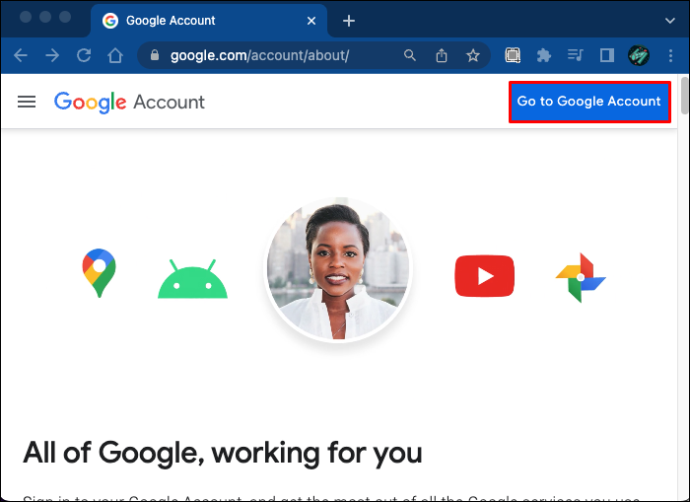Image resolution: width=690 pixels, height=502 pixels.
Task: Click the page vertical scrollbar thumb
Action: tap(684, 95)
